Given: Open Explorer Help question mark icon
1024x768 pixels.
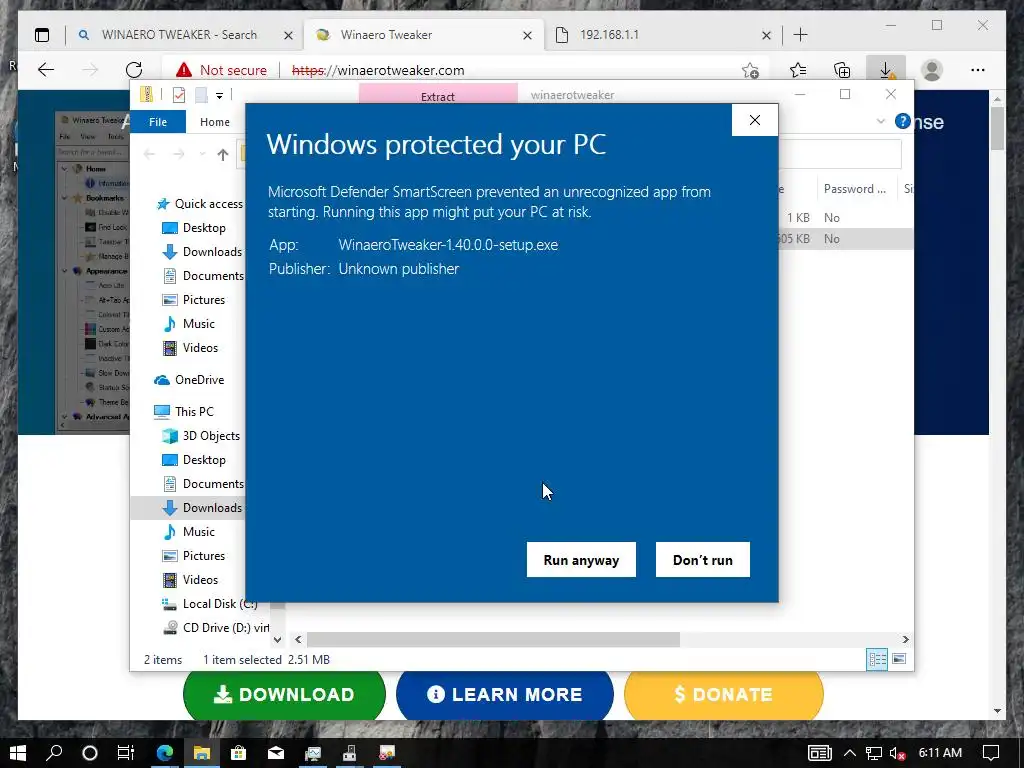Looking at the screenshot, I should tap(903, 121).
